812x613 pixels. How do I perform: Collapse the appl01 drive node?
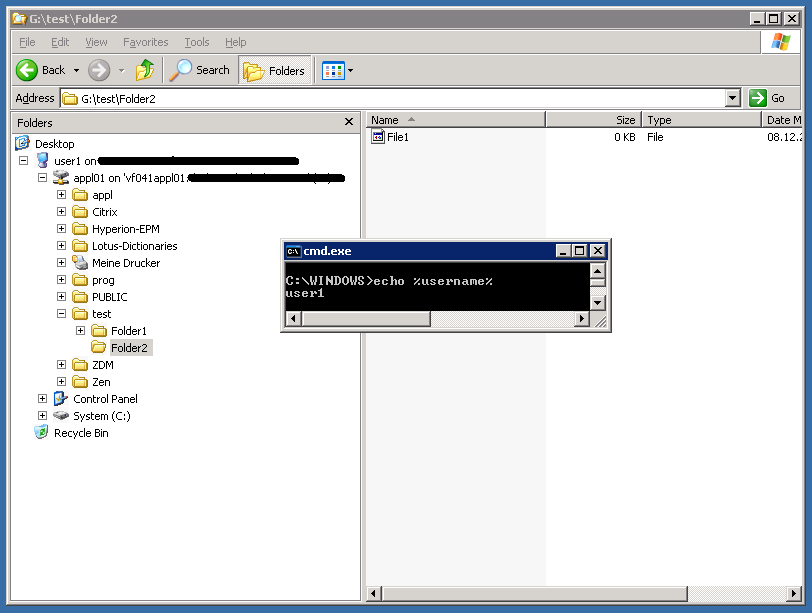(x=42, y=178)
